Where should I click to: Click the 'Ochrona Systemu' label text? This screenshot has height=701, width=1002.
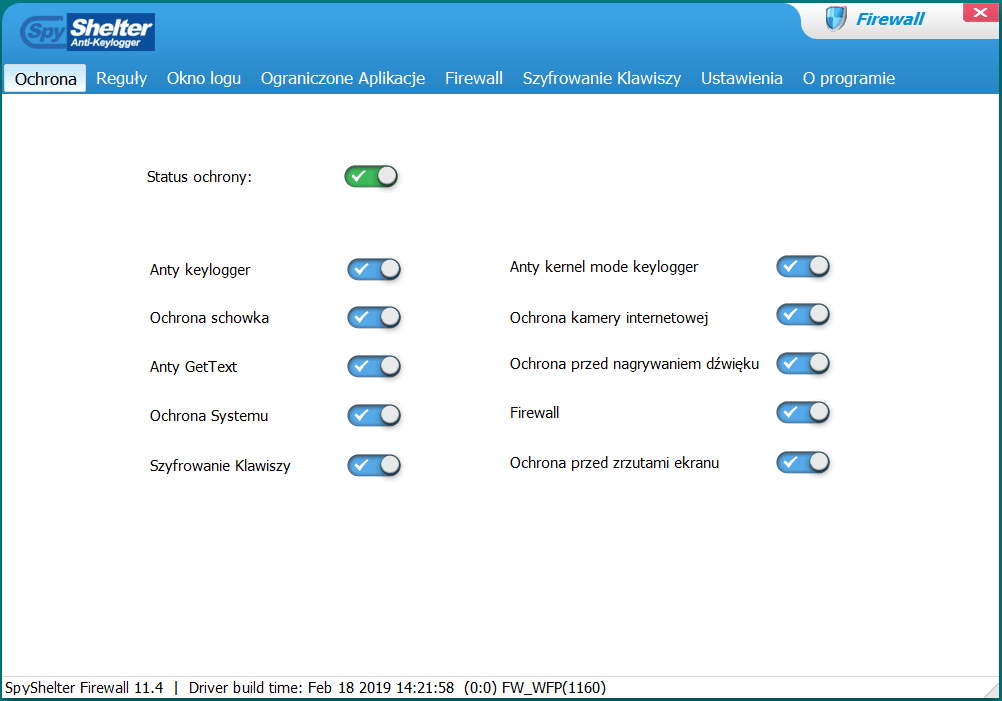pos(209,416)
